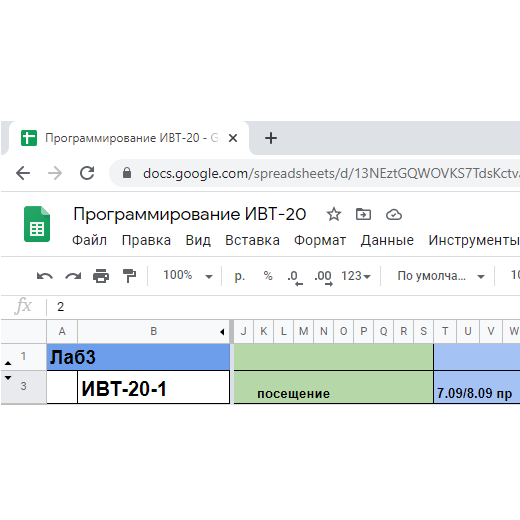Open the По умолча... font dropdown
Viewport: 520px width, 520px height.
(x=441, y=276)
